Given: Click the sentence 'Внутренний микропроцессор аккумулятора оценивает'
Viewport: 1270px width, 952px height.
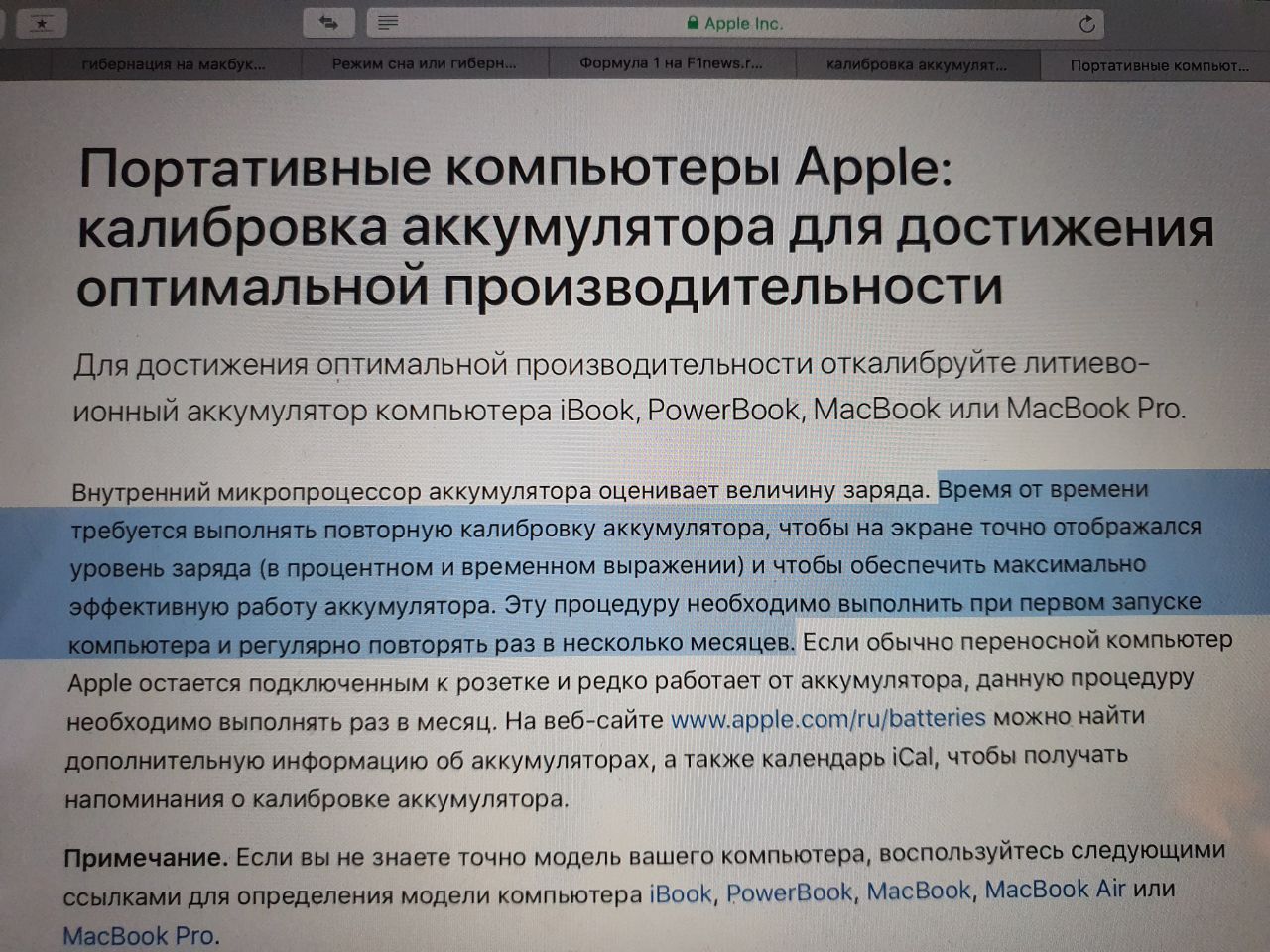Looking at the screenshot, I should (x=395, y=492).
